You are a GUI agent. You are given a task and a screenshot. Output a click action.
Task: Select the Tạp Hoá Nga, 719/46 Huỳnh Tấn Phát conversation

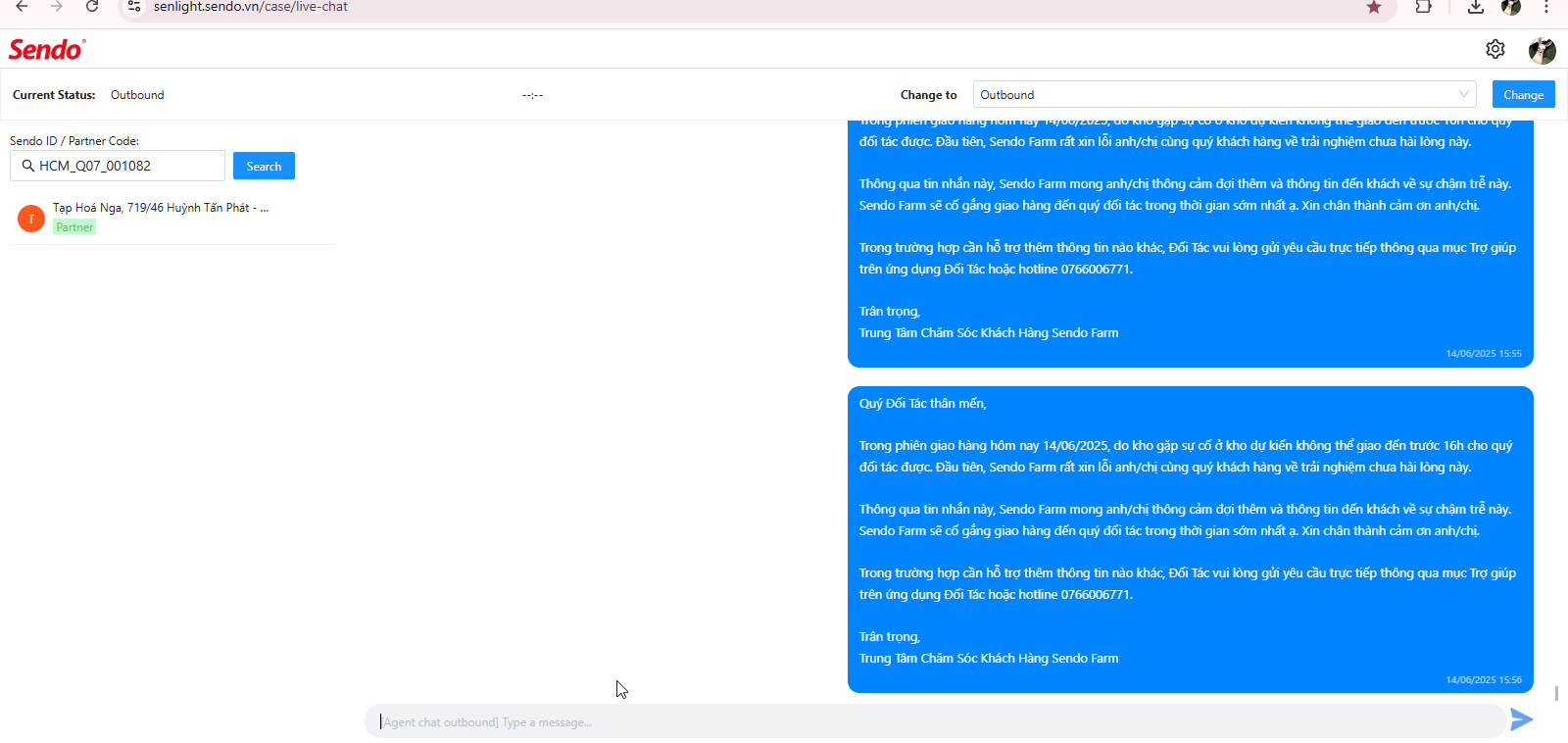[171, 218]
